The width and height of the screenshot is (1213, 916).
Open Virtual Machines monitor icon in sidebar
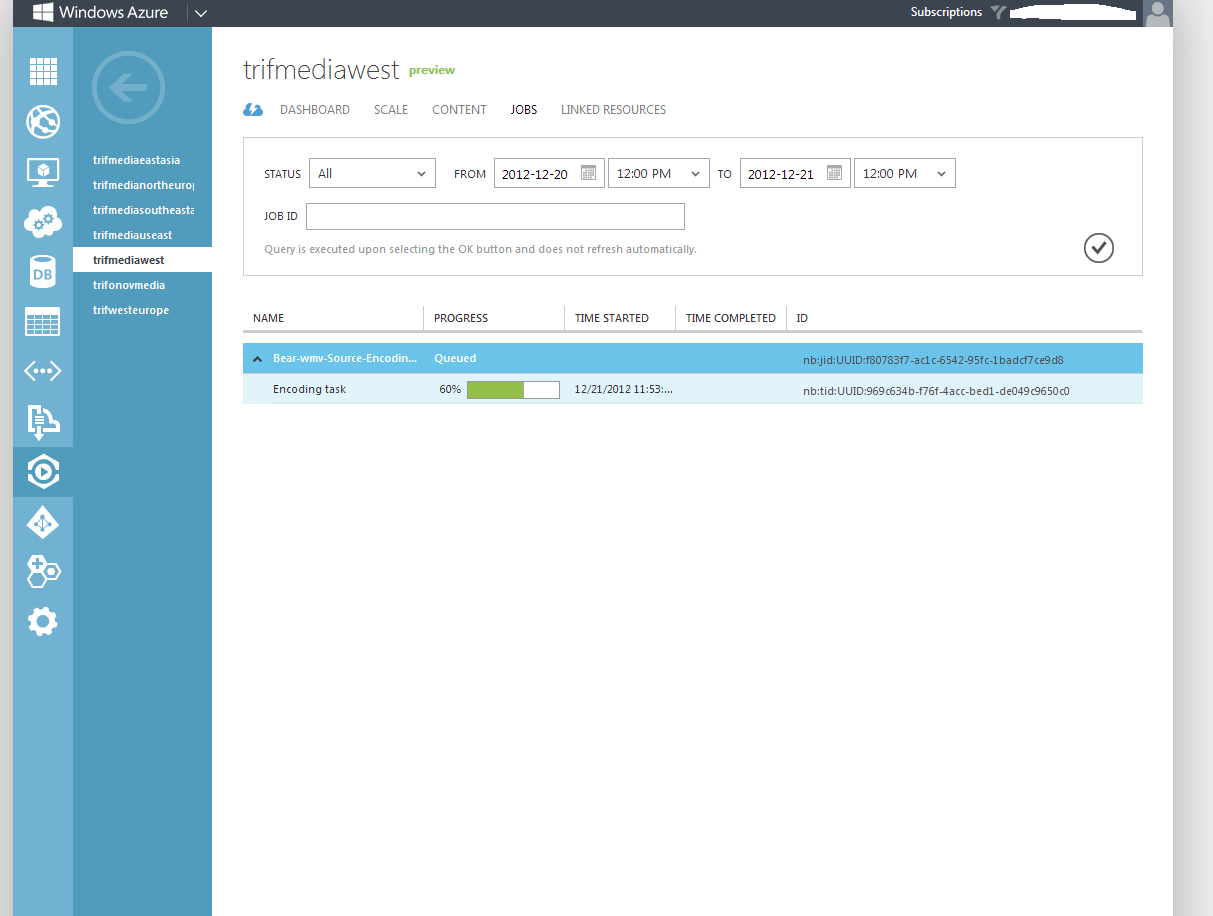click(43, 172)
